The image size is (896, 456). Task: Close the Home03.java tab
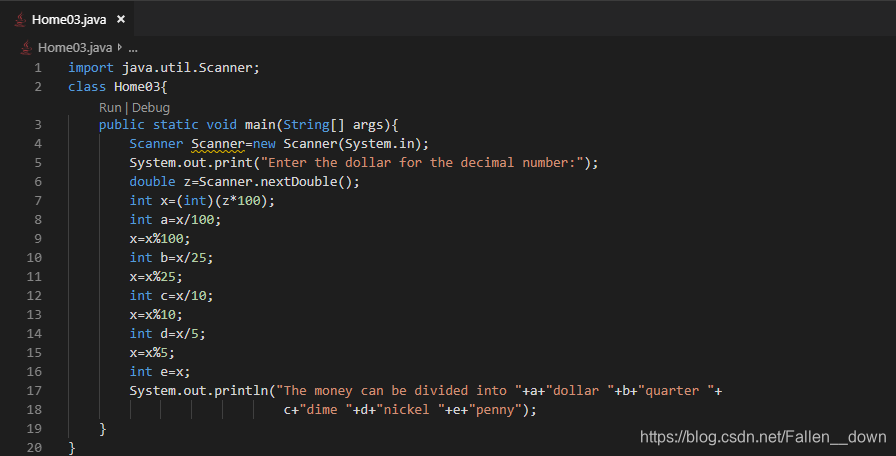121,19
